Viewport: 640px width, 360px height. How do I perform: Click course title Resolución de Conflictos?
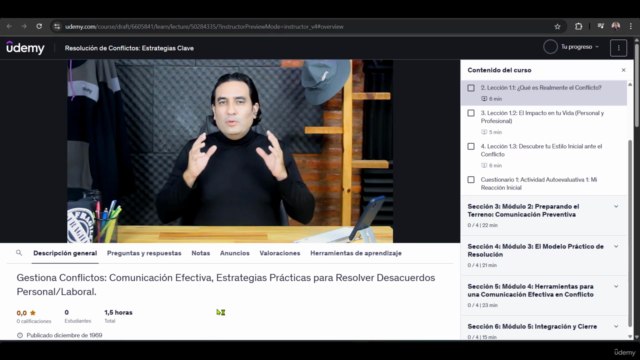pyautogui.click(x=129, y=48)
